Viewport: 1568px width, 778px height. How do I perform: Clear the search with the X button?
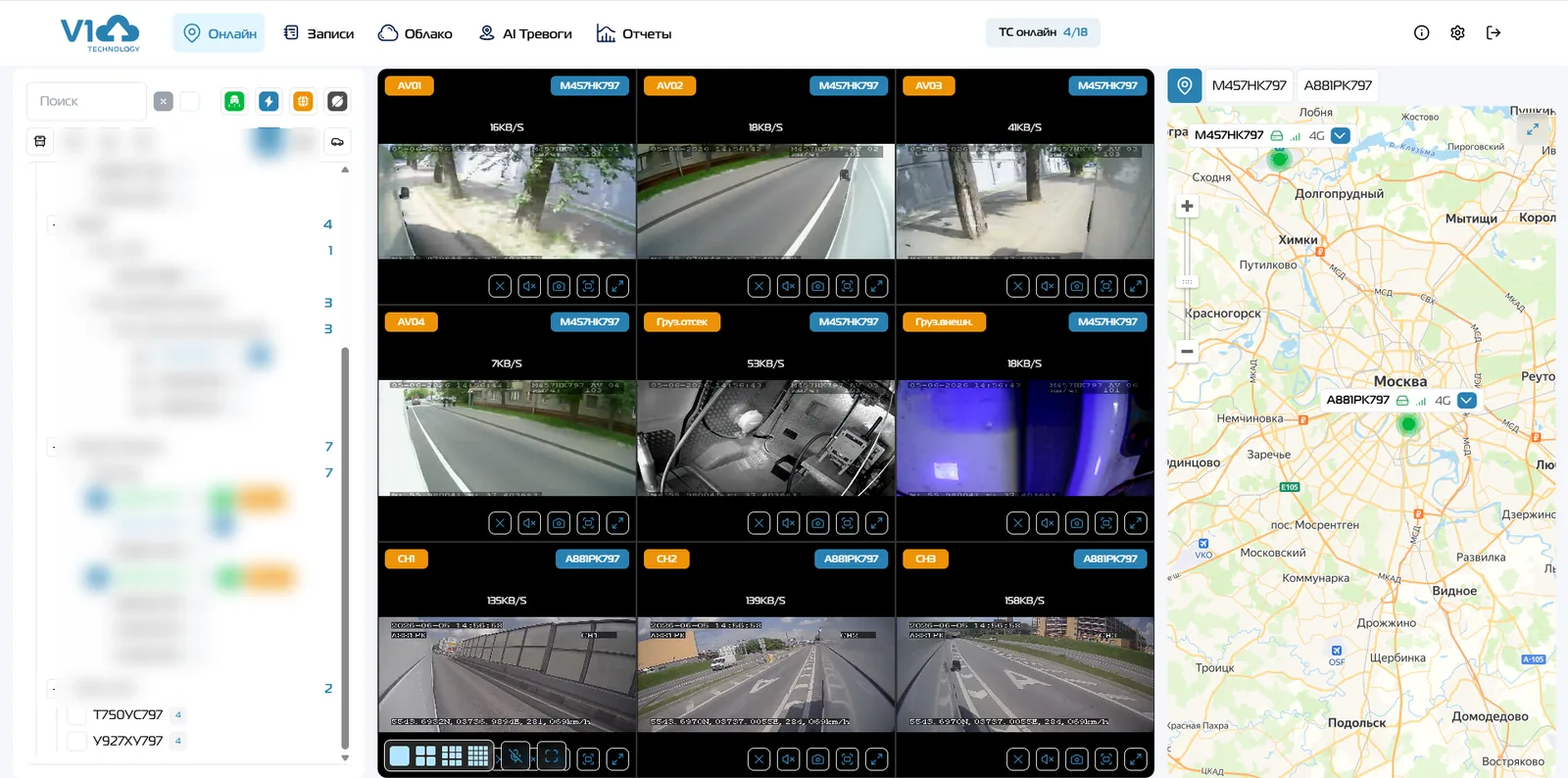point(164,101)
